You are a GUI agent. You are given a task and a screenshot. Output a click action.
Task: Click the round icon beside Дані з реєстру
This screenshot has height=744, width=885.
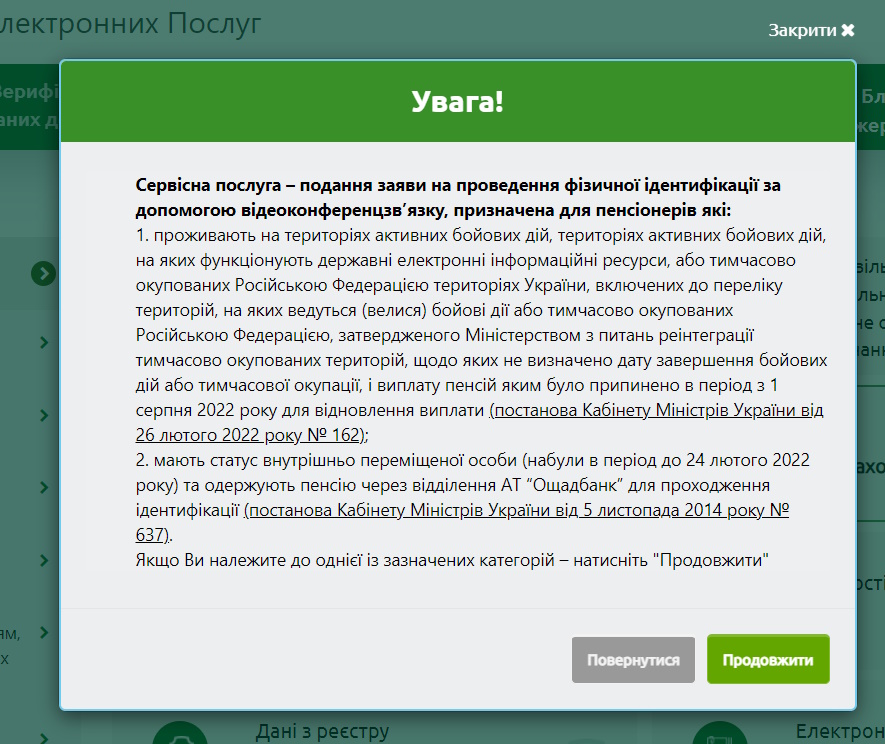point(180,734)
